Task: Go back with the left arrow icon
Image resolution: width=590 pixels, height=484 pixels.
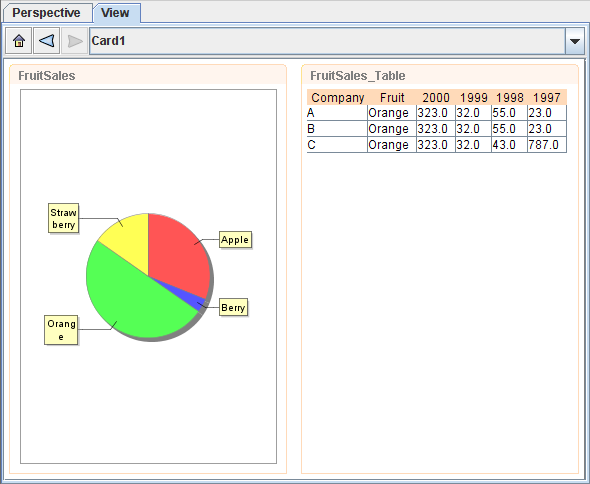Action: (x=47, y=41)
